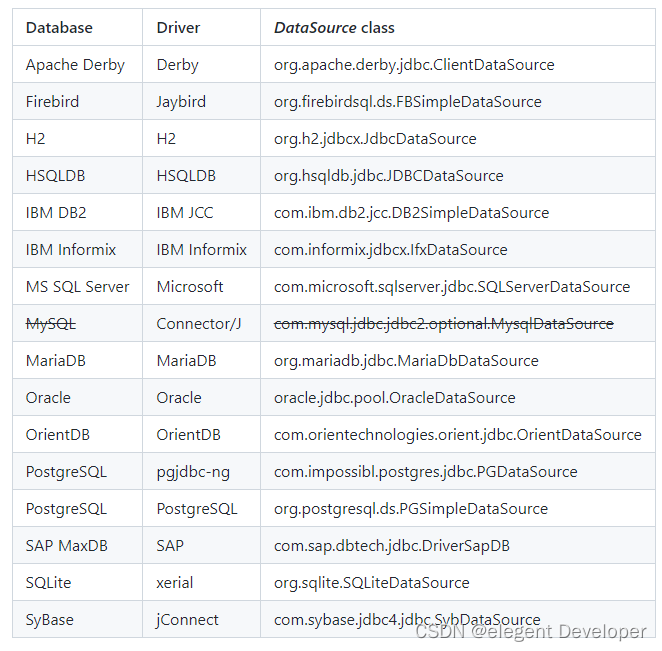Select the OrientDB database cell
The height and width of the screenshot is (651, 662).
pos(58,435)
